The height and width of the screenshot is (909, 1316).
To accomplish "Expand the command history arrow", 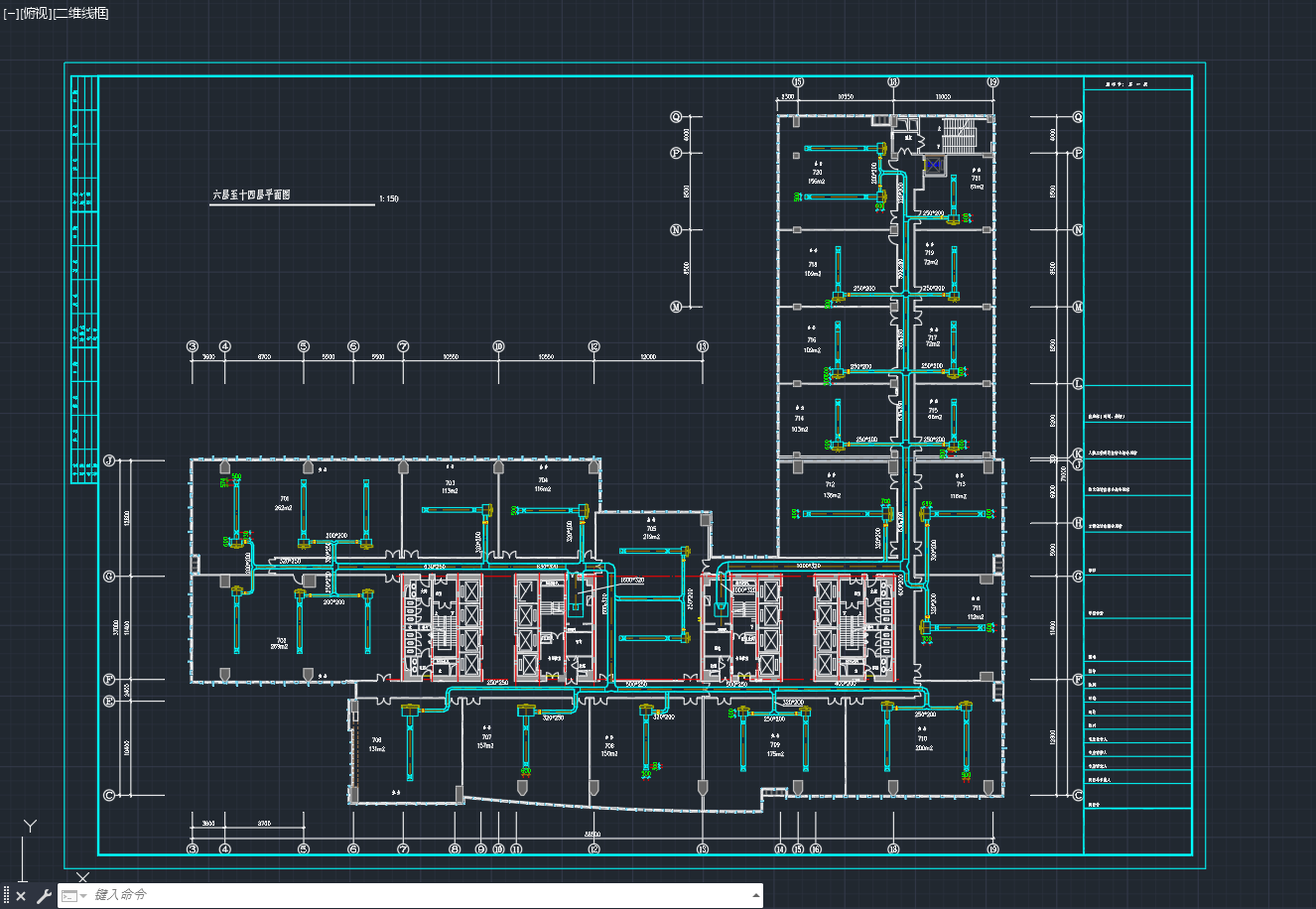I will pos(756,895).
